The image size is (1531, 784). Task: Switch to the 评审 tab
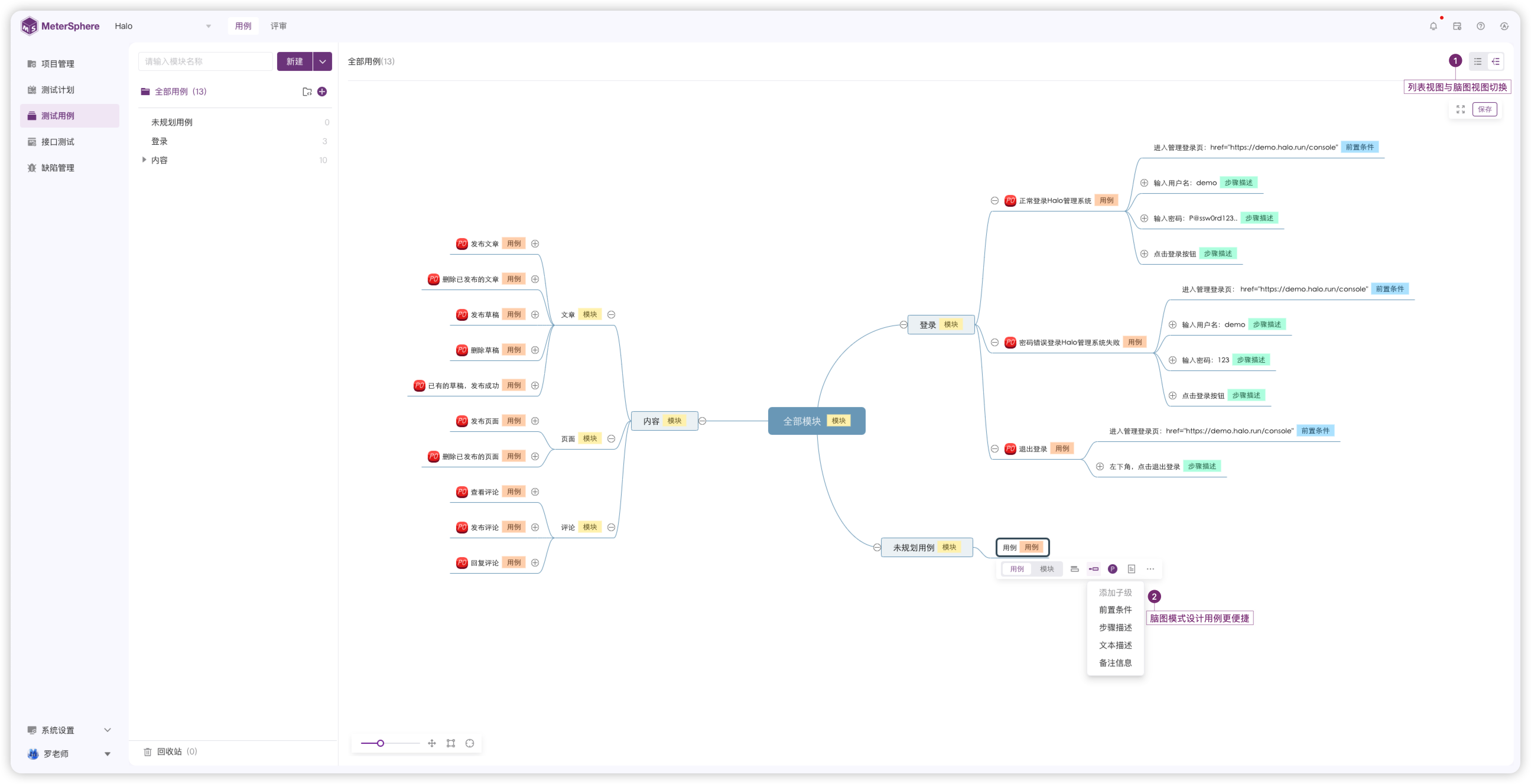coord(279,26)
